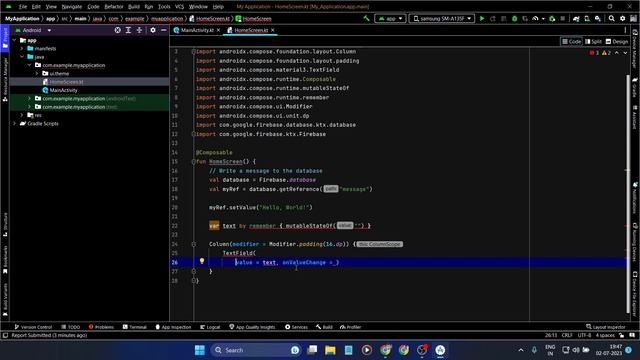Expand the Gradle Scripts node
Screen dimensions: 640x360
coord(15,123)
